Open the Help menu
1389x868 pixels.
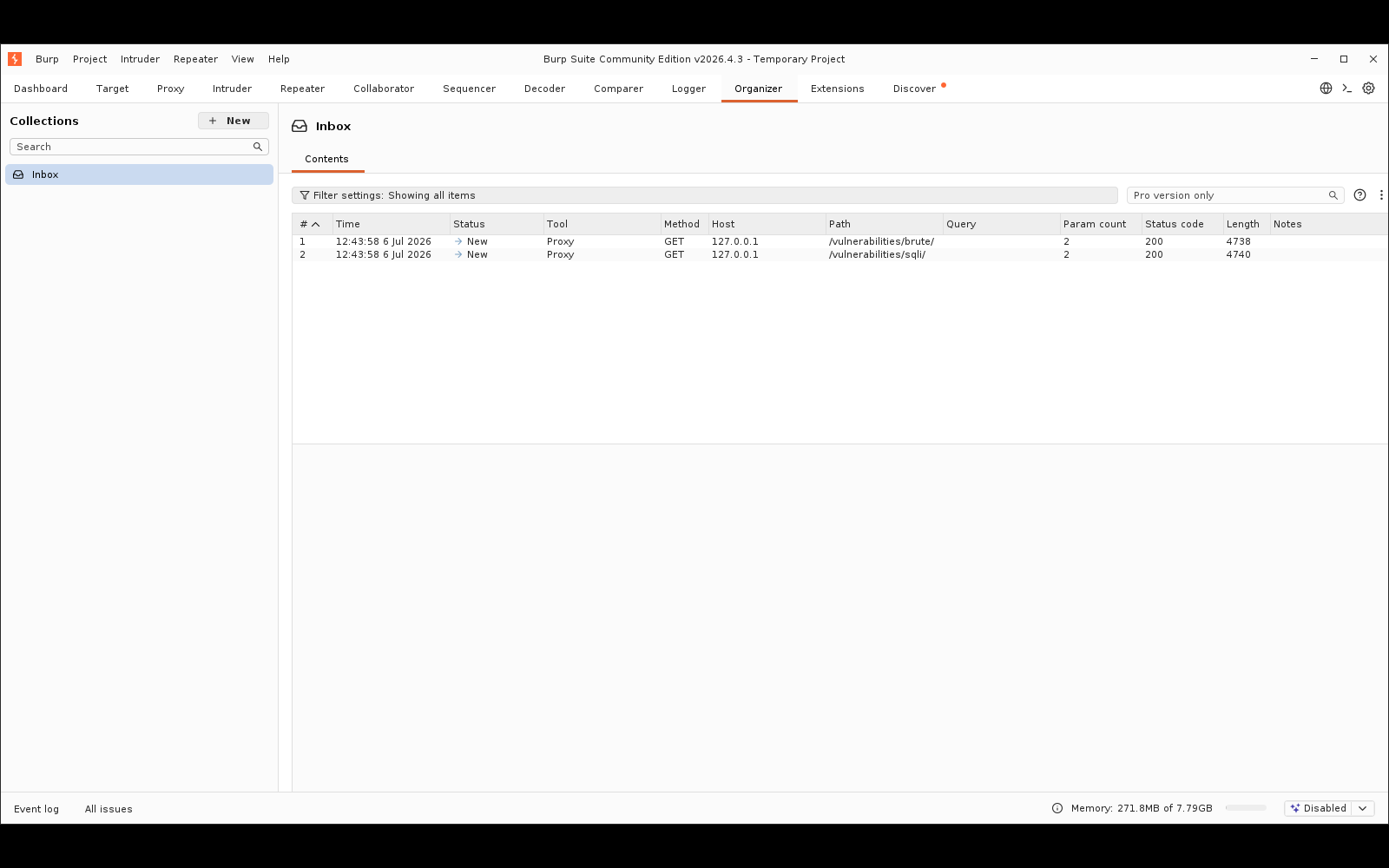[279, 59]
